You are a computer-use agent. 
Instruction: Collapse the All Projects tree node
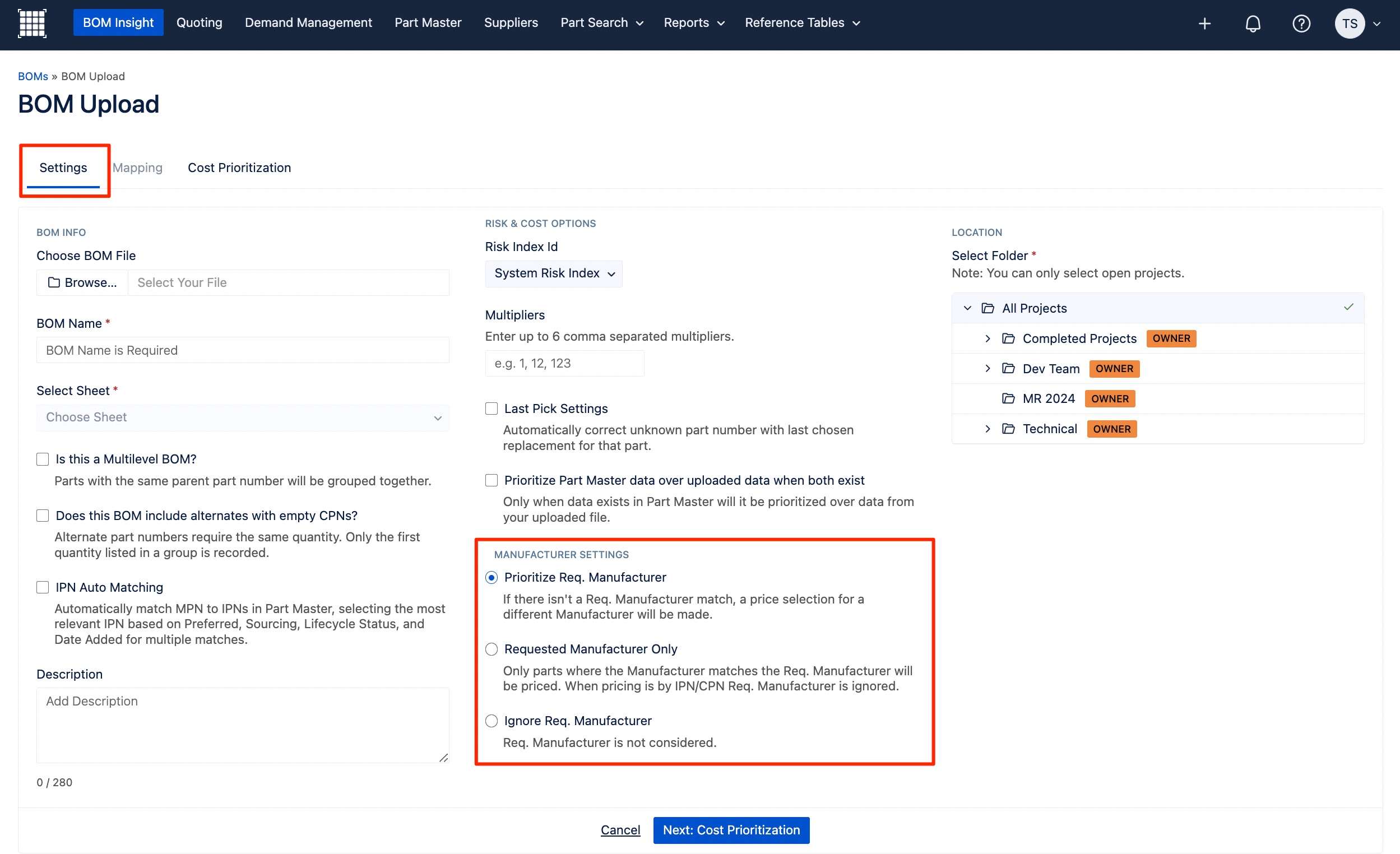point(967,308)
